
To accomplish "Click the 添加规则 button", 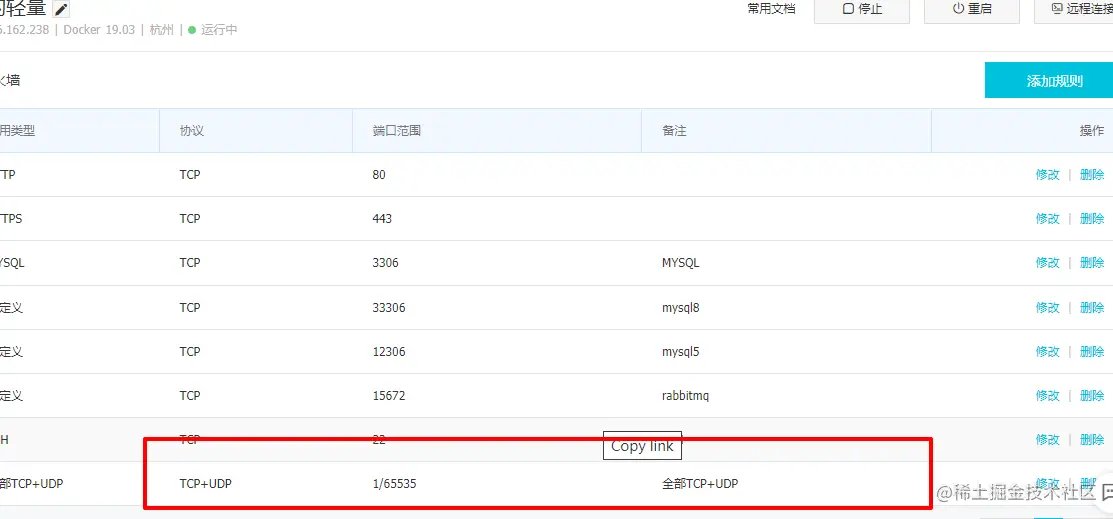I will [1048, 80].
